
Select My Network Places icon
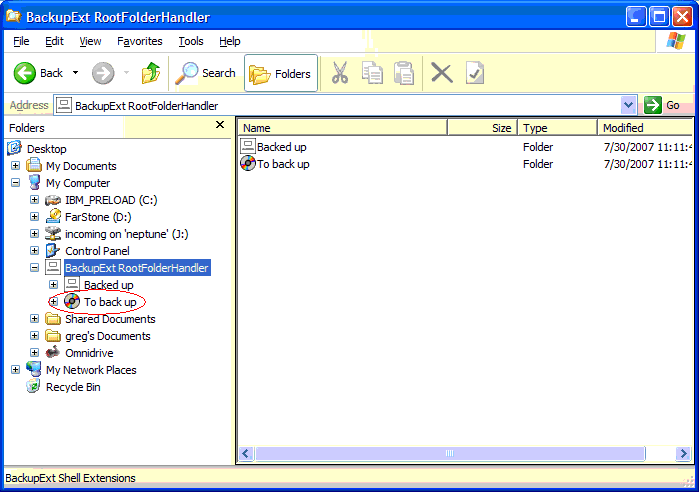click(34, 369)
